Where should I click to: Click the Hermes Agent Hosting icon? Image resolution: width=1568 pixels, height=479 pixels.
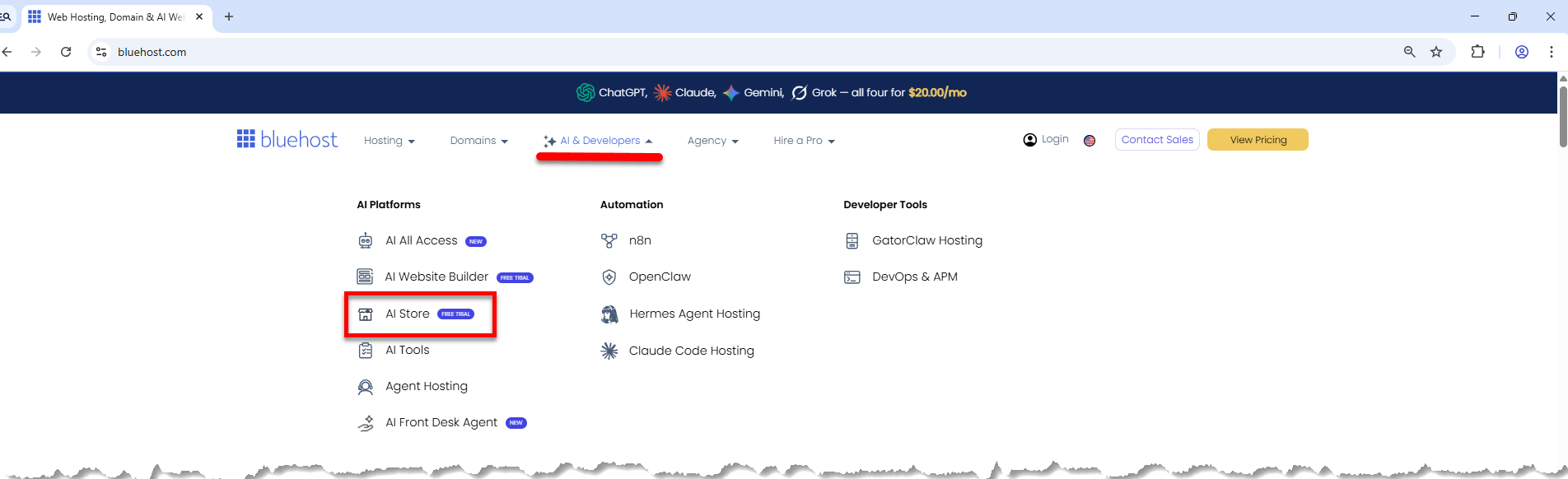click(609, 314)
